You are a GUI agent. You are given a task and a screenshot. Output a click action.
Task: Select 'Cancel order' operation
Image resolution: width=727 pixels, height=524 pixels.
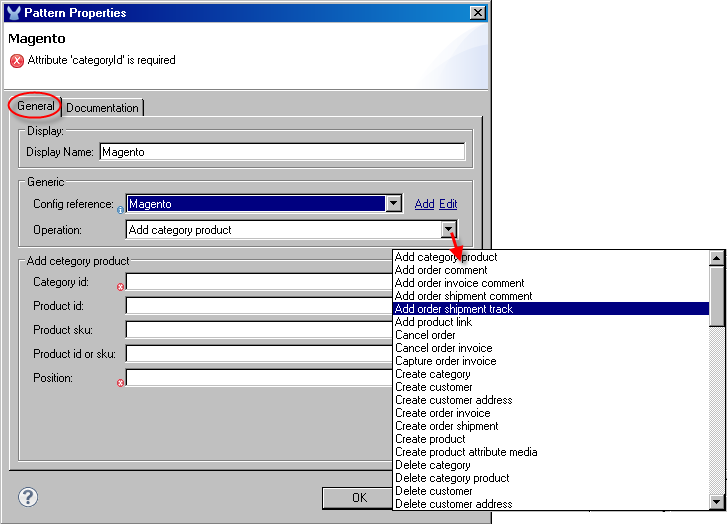point(425,335)
